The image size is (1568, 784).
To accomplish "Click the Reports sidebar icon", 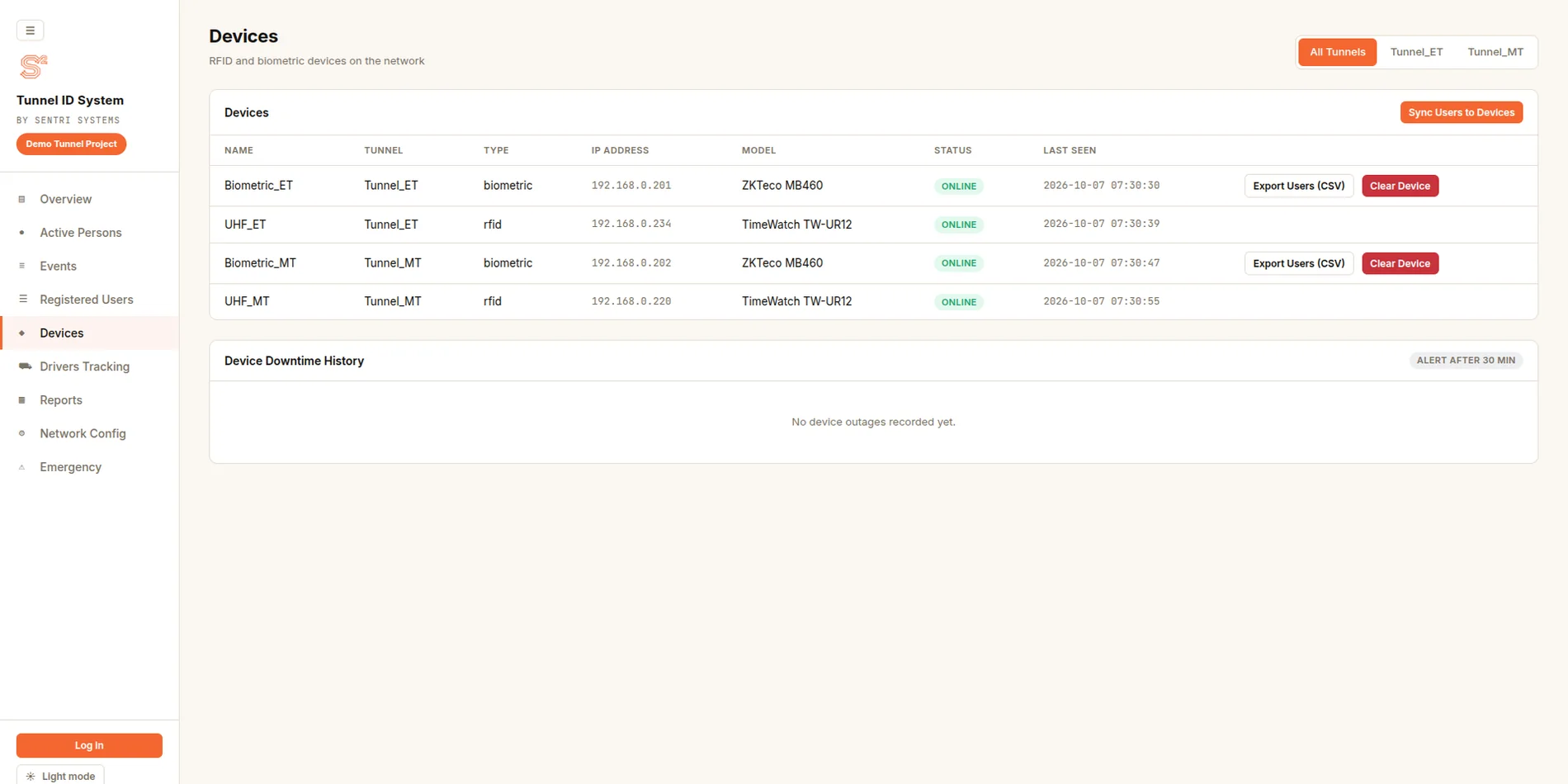I will point(22,400).
